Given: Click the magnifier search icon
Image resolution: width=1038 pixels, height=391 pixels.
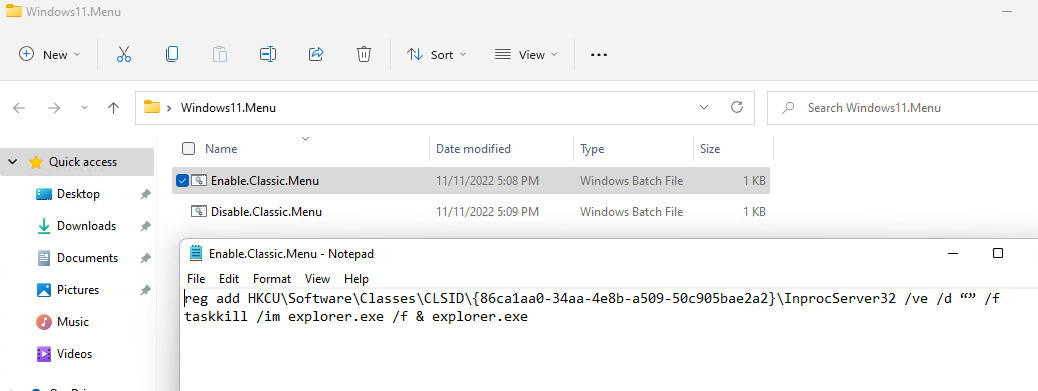Looking at the screenshot, I should pos(788,108).
